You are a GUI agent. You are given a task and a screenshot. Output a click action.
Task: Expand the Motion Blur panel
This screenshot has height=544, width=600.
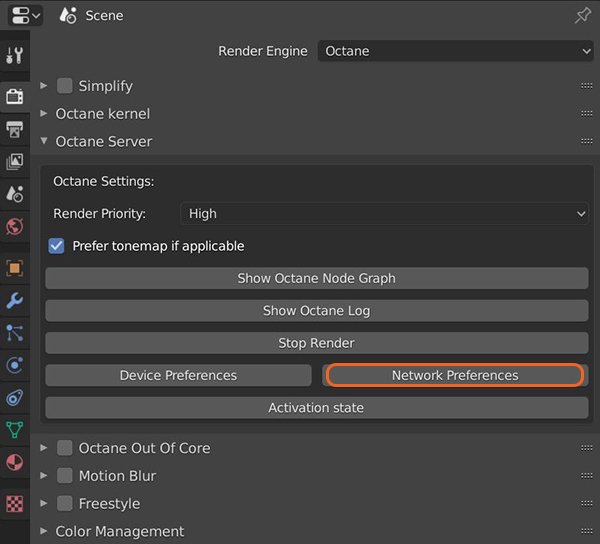click(44, 476)
